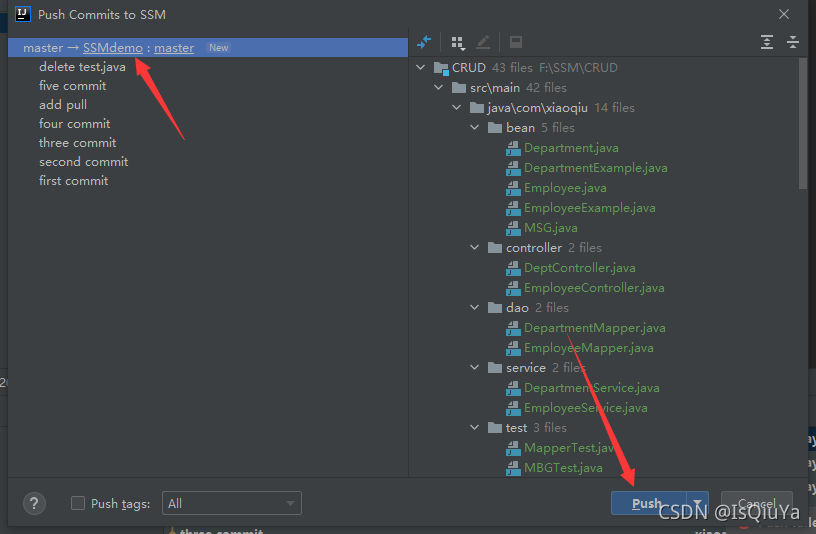Collapse the controller folder chevron
The image size is (816, 534).
click(x=475, y=248)
